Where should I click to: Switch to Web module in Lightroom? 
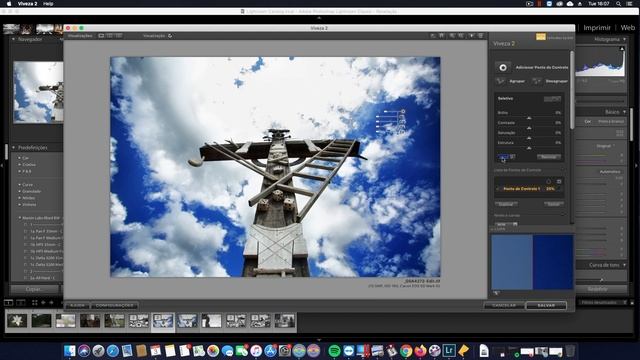coord(627,28)
